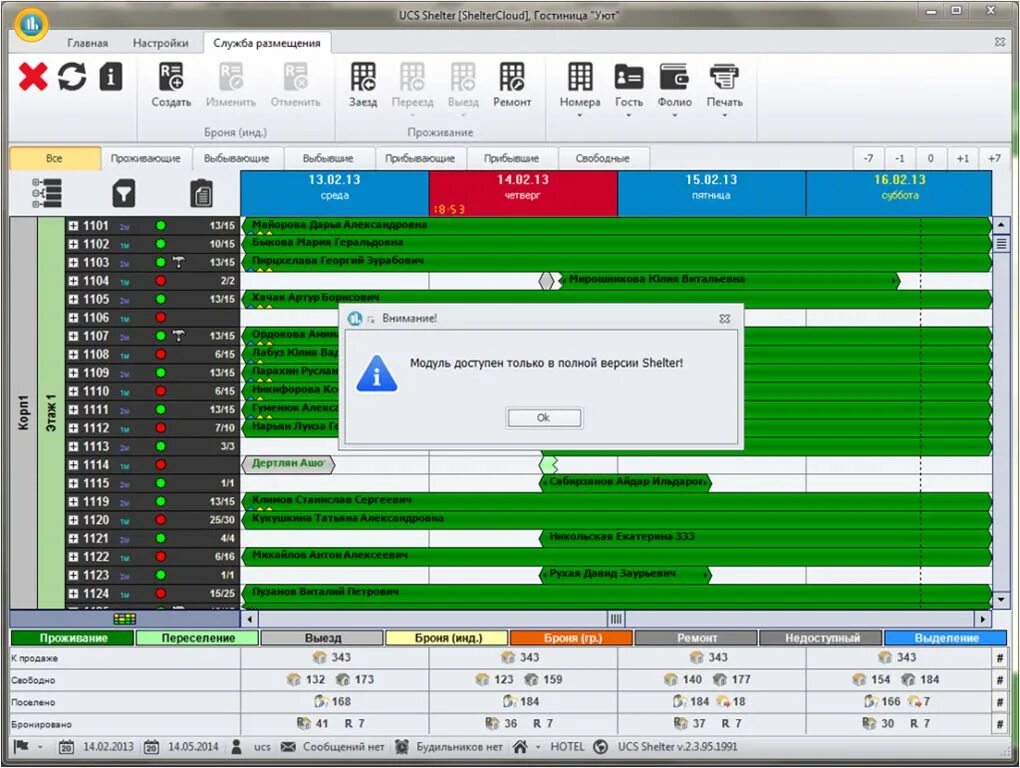
Task: Jump to today with the 0 button
Action: coord(931,158)
